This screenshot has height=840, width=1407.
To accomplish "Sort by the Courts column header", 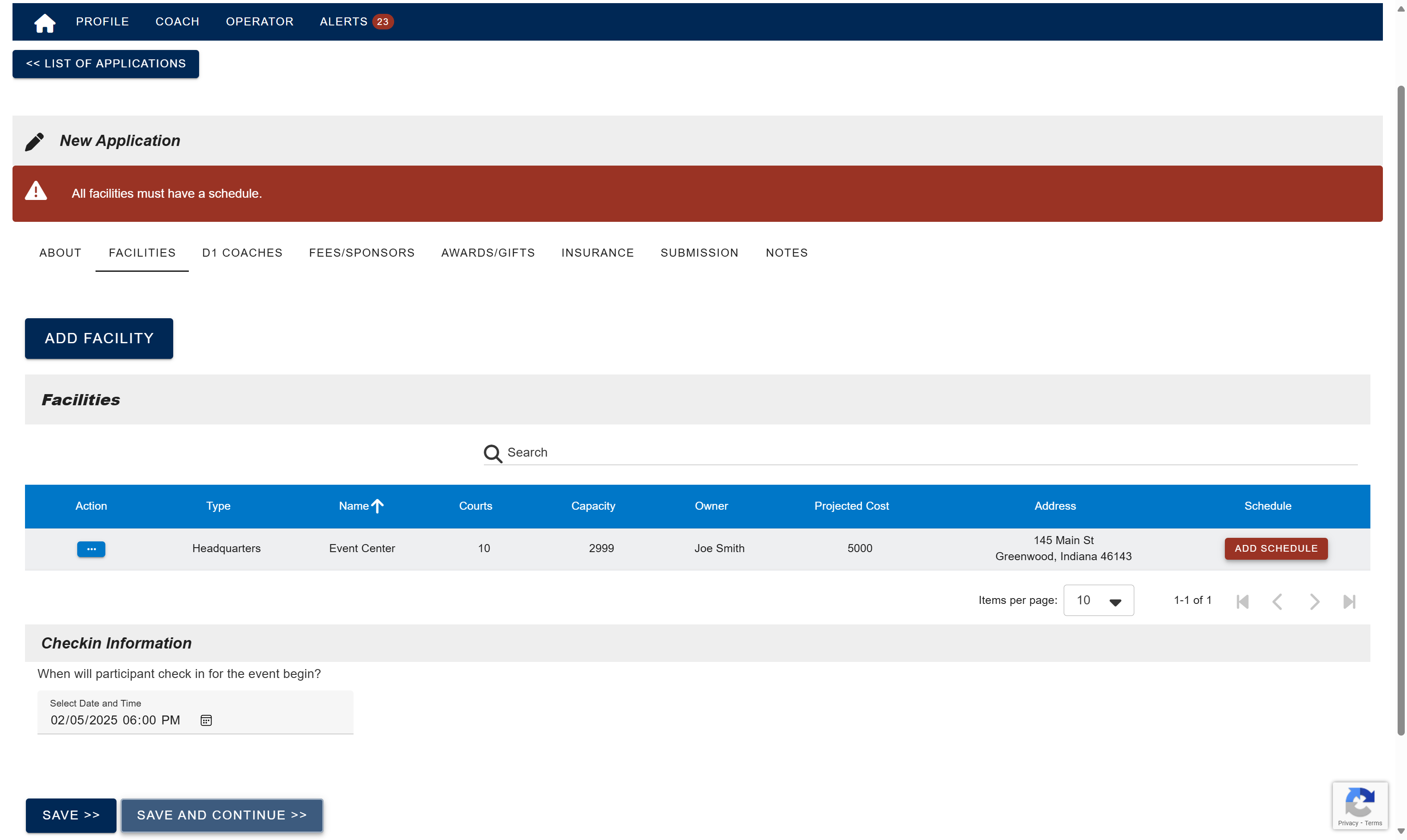I will click(475, 506).
